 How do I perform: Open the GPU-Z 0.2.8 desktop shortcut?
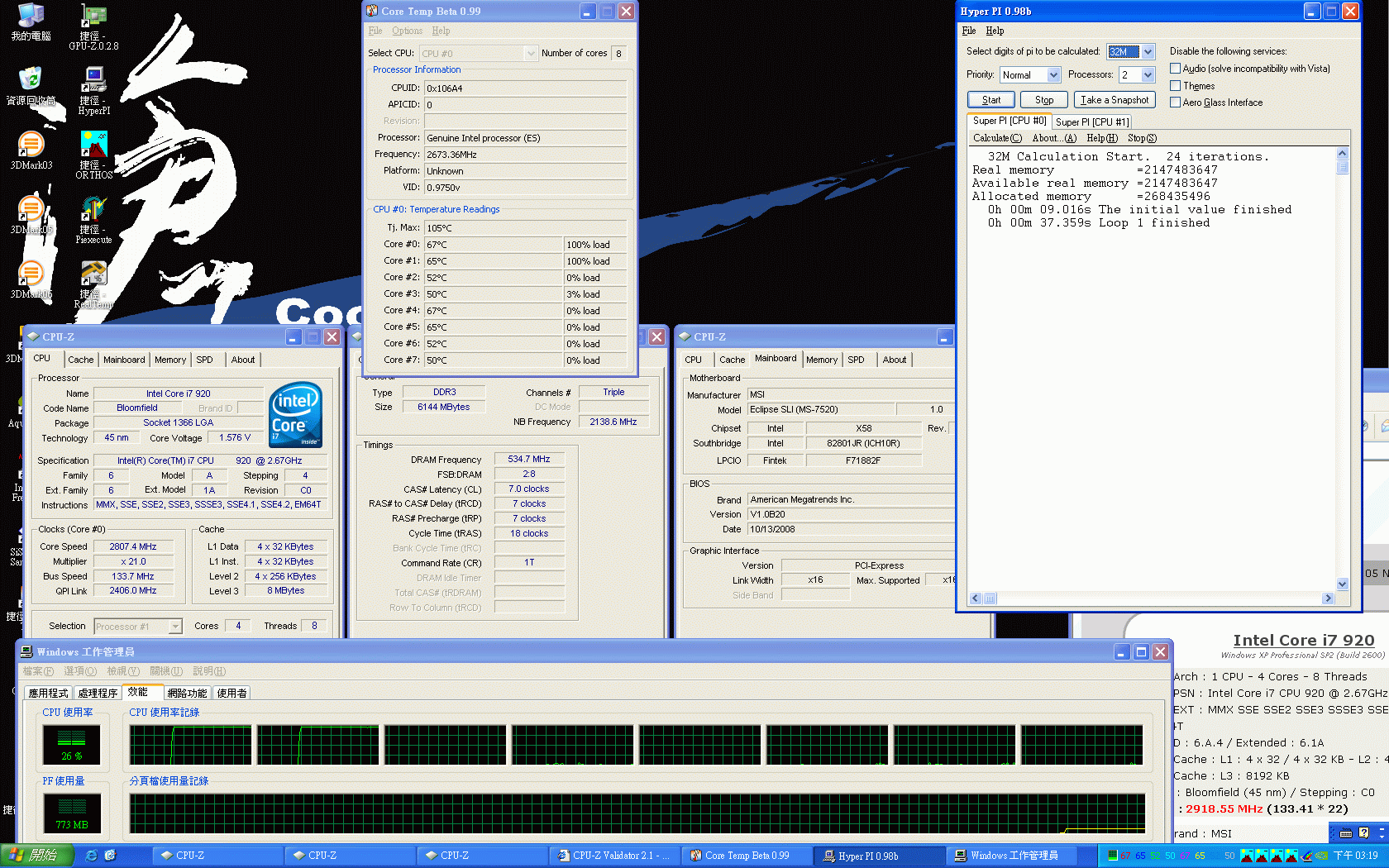point(93,27)
